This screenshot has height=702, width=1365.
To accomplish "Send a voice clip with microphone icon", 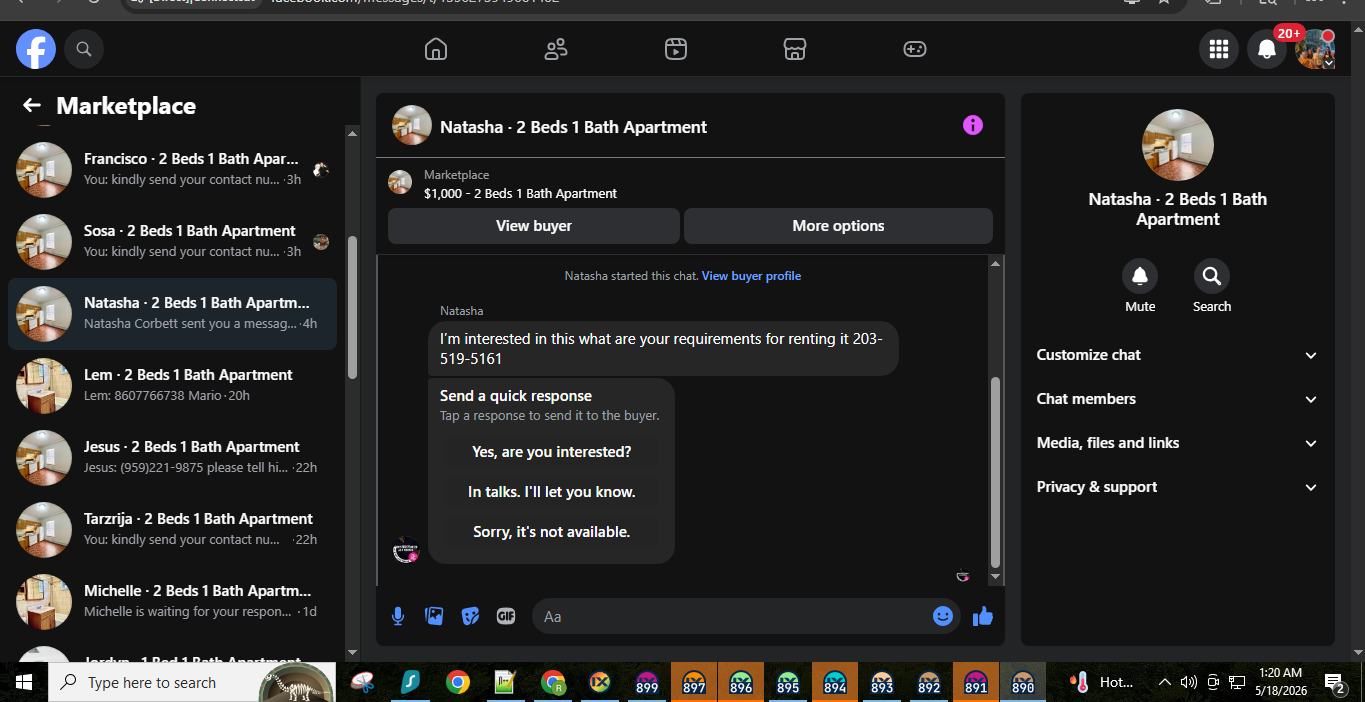I will [x=398, y=616].
